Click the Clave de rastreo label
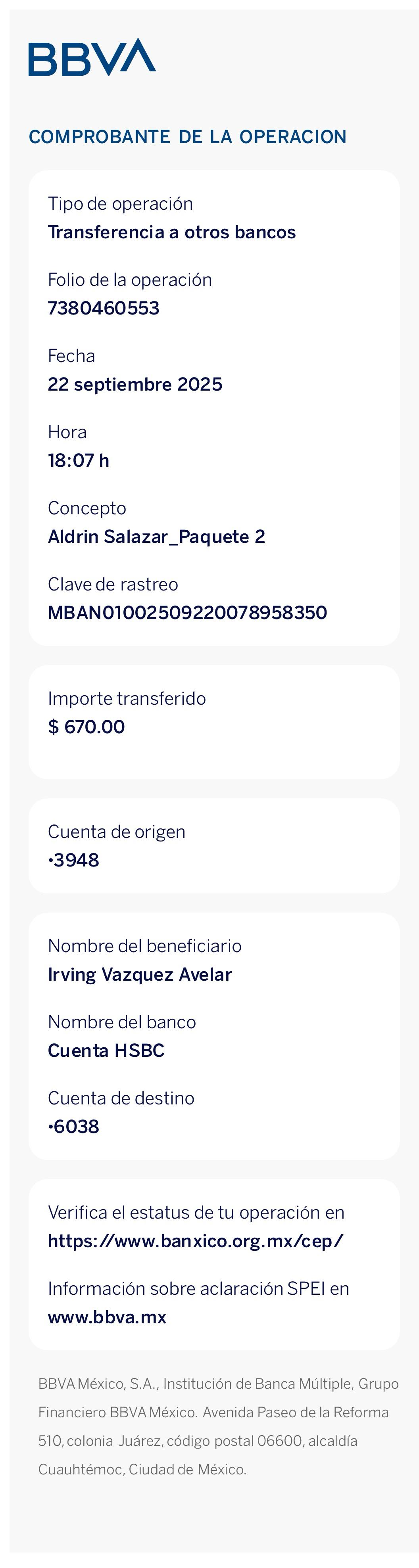The width and height of the screenshot is (419, 1568). (x=113, y=585)
